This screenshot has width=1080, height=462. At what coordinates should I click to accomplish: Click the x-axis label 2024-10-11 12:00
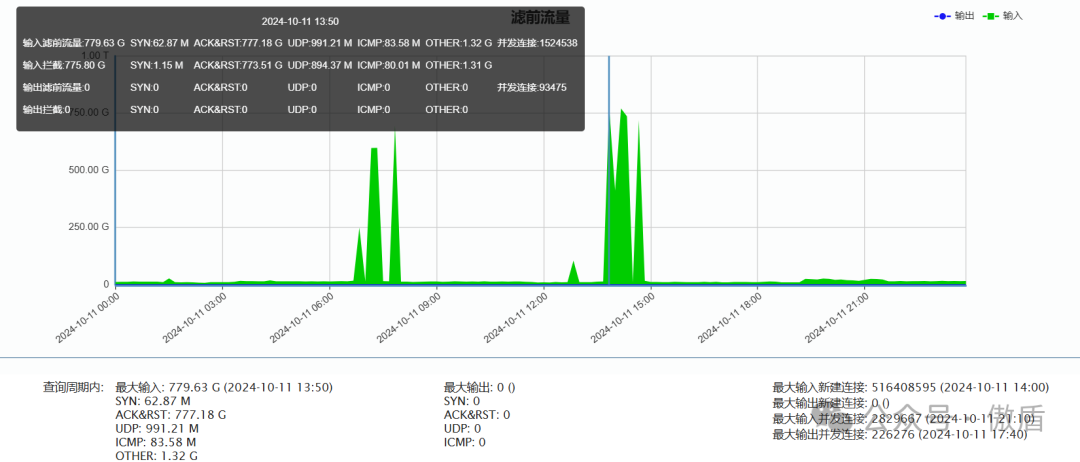coord(516,316)
